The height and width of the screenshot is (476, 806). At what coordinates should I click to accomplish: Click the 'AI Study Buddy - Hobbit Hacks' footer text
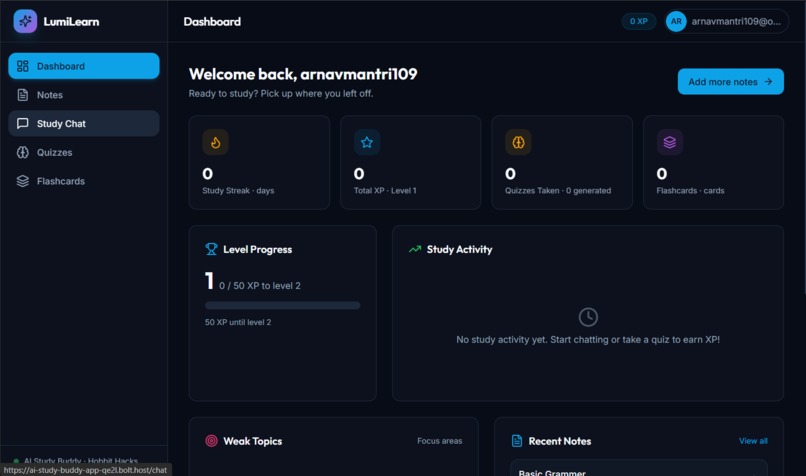(x=81, y=461)
